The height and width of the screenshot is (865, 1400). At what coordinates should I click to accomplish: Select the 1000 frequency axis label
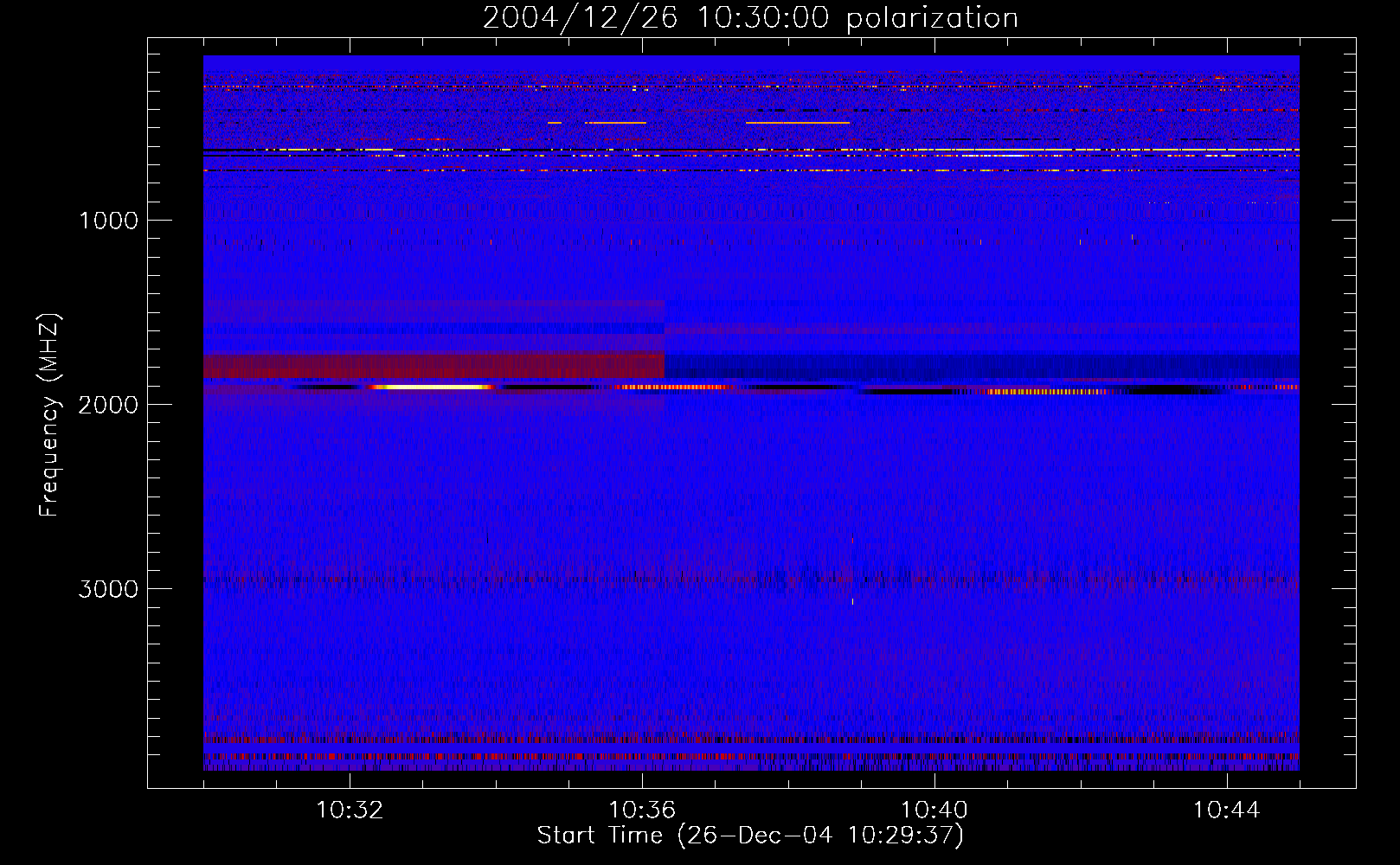pyautogui.click(x=108, y=221)
